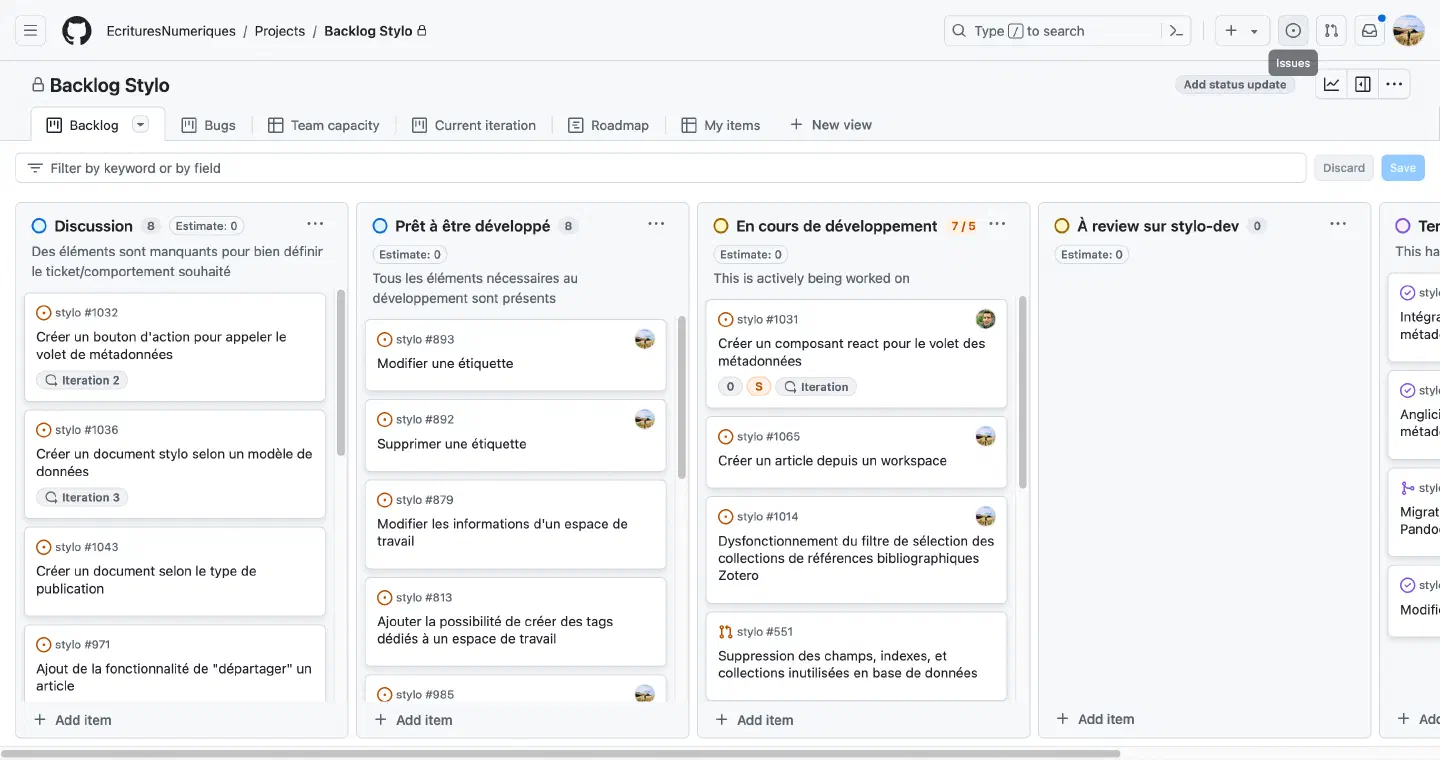Image resolution: width=1440 pixels, height=760 pixels.
Task: Open the Prêt à être développé column menu
Action: (x=656, y=224)
